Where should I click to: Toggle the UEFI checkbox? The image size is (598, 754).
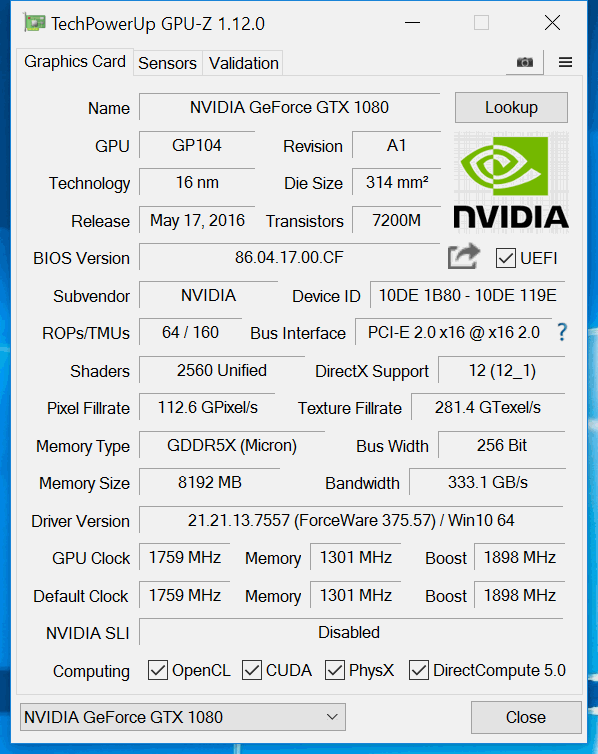click(506, 258)
